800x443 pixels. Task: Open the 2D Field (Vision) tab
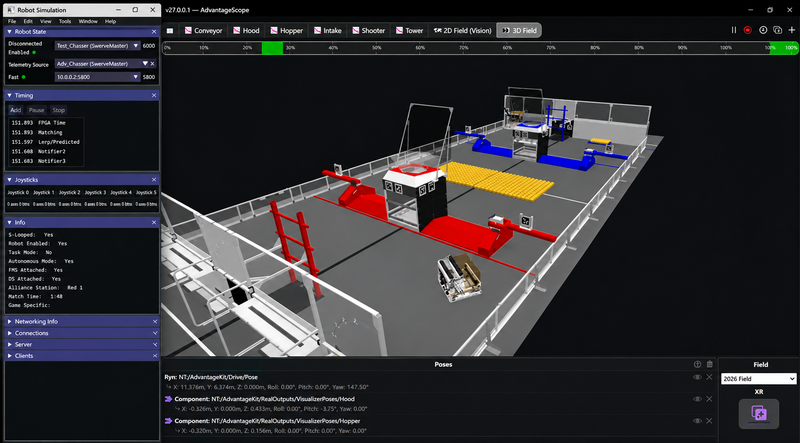point(462,31)
